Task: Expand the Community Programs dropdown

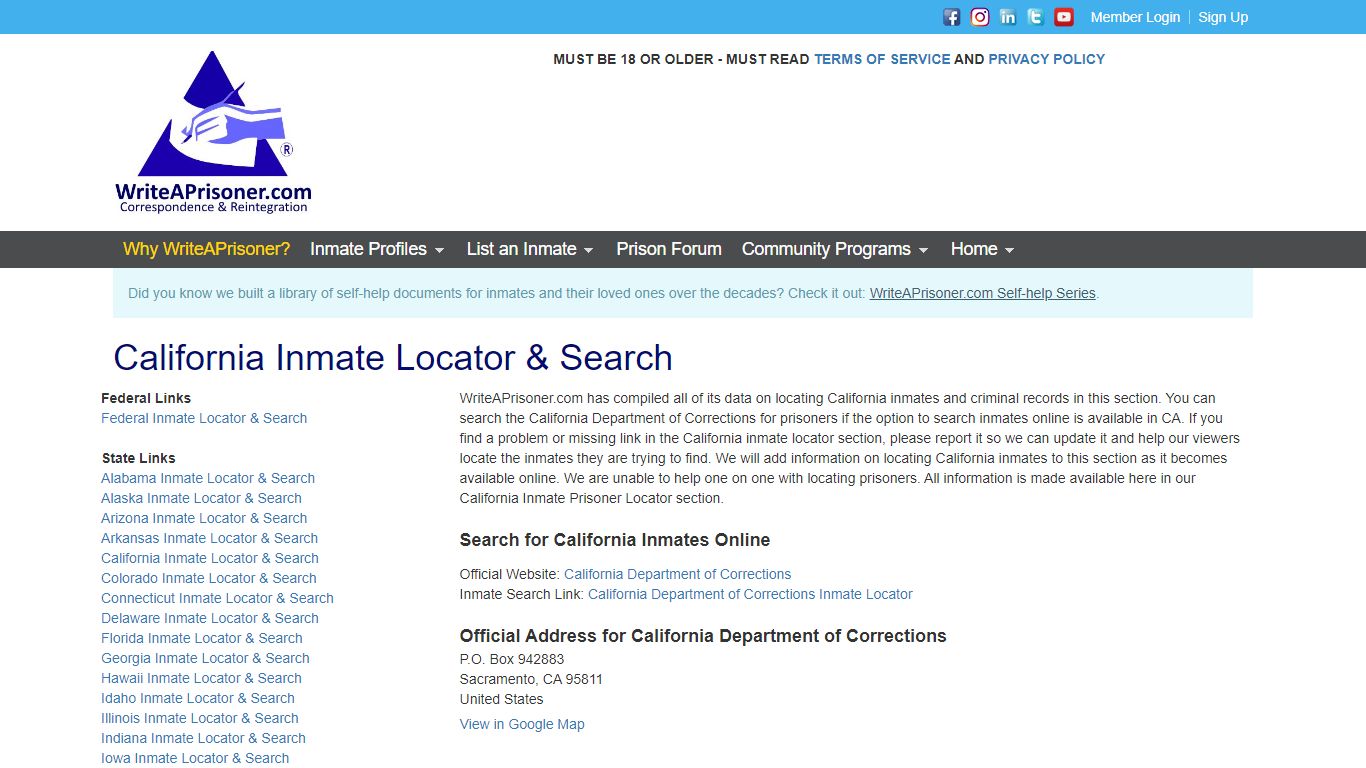Action: tap(835, 249)
